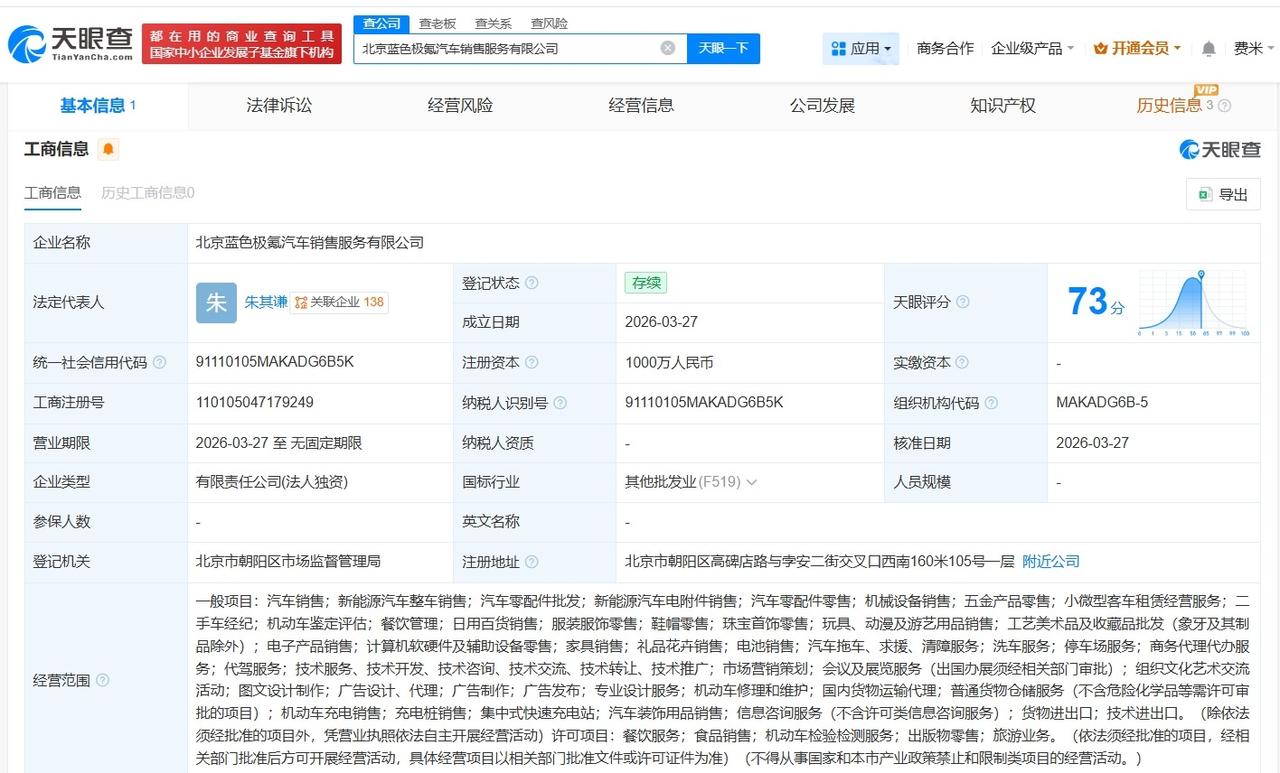1280x773 pixels.
Task: Open the 费米 account dropdown
Action: [x=1252, y=47]
